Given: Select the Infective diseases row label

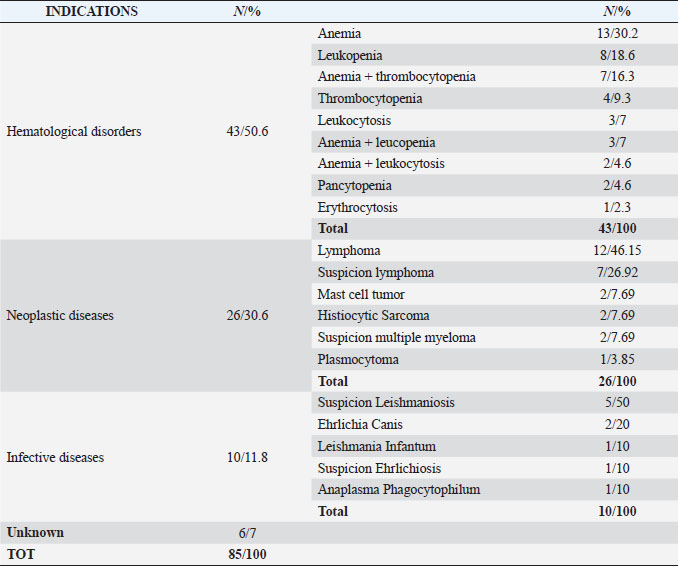Looking at the screenshot, I should click(x=55, y=458).
